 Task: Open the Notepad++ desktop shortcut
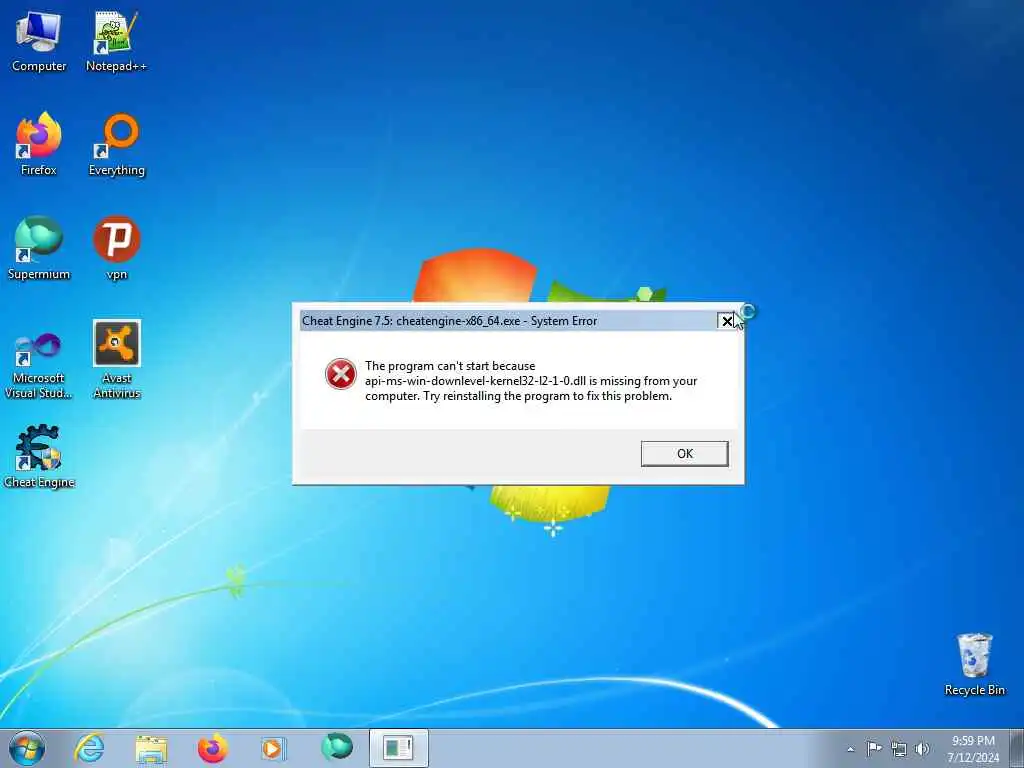pyautogui.click(x=116, y=40)
